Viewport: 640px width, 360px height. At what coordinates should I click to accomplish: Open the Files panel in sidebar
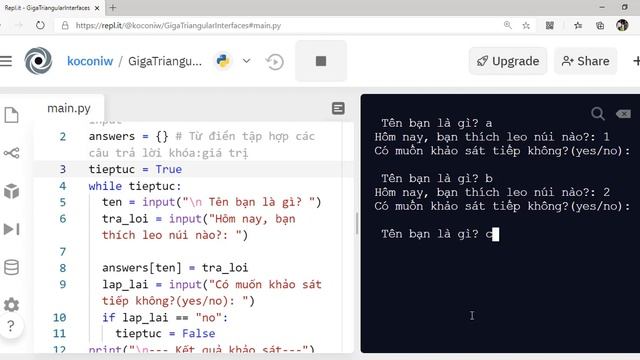pyautogui.click(x=11, y=115)
